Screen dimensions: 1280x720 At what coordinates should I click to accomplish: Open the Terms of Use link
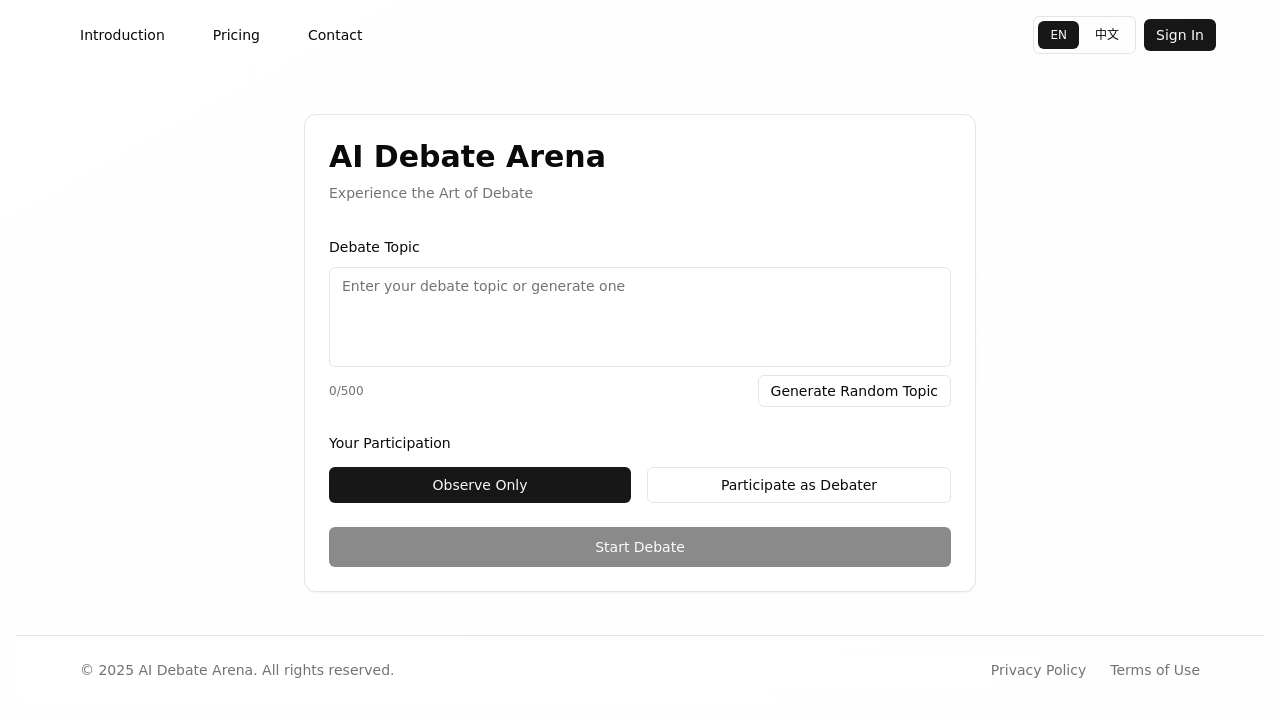coord(1155,670)
